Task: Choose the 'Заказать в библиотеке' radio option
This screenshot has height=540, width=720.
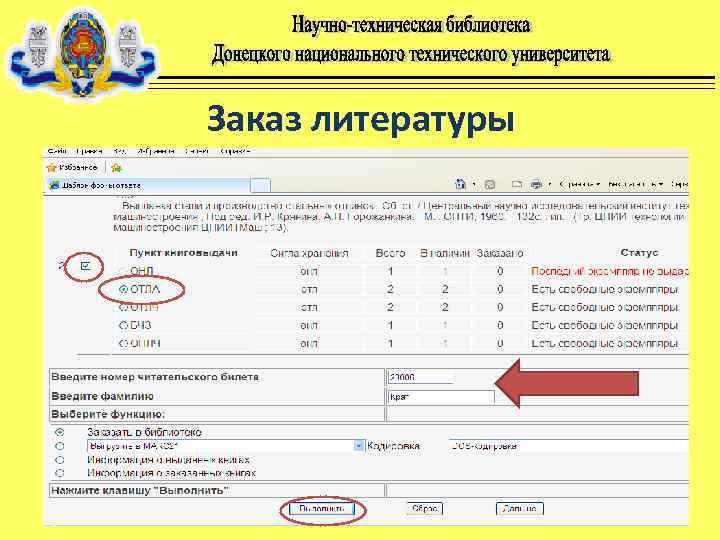Action: click(x=60, y=433)
